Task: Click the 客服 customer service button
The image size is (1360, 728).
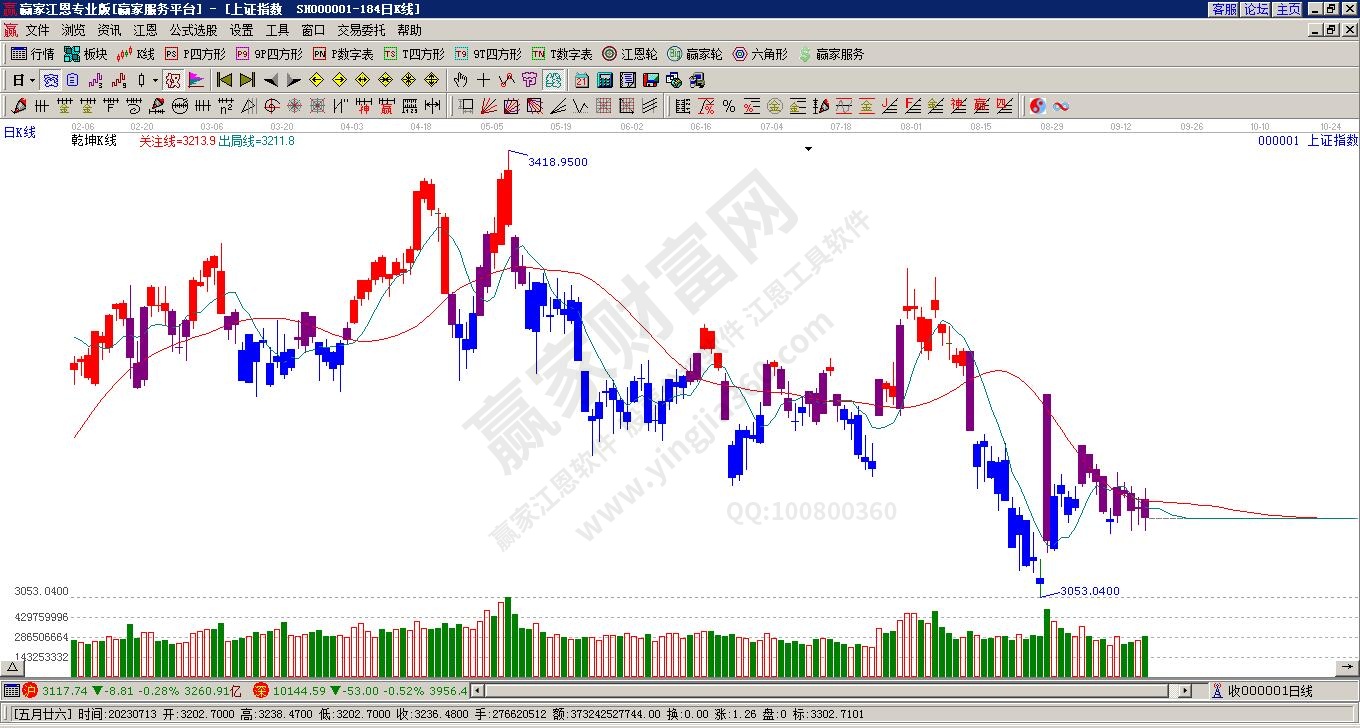Action: 1224,9
